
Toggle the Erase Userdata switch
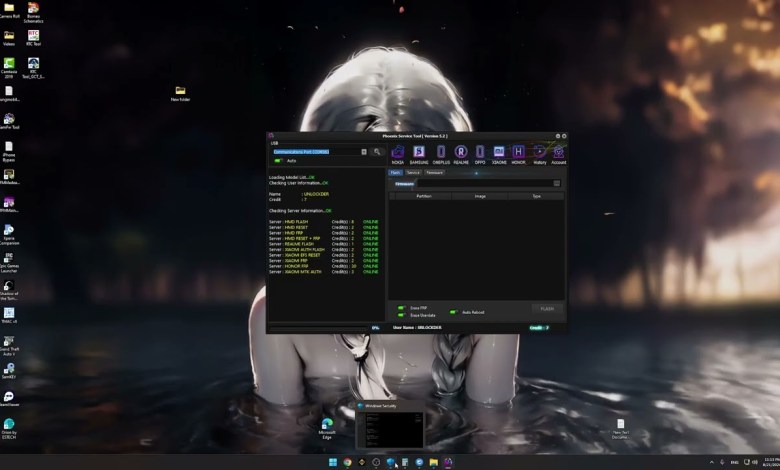click(x=401, y=315)
